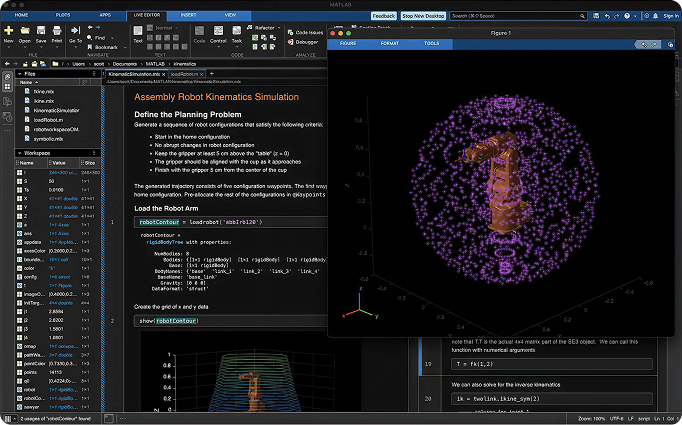Go up one folder in the address bar

click(26, 64)
